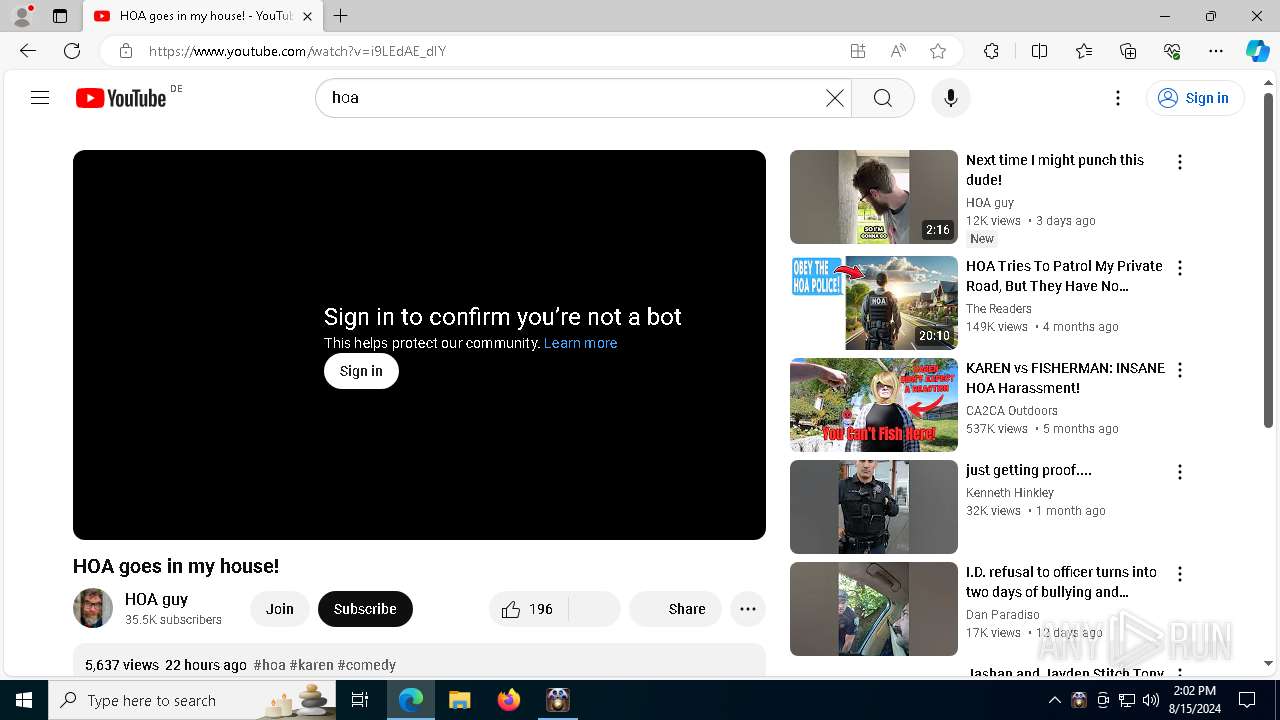1280x720 pixels.
Task: Open the favorites list icon
Action: 1084,51
